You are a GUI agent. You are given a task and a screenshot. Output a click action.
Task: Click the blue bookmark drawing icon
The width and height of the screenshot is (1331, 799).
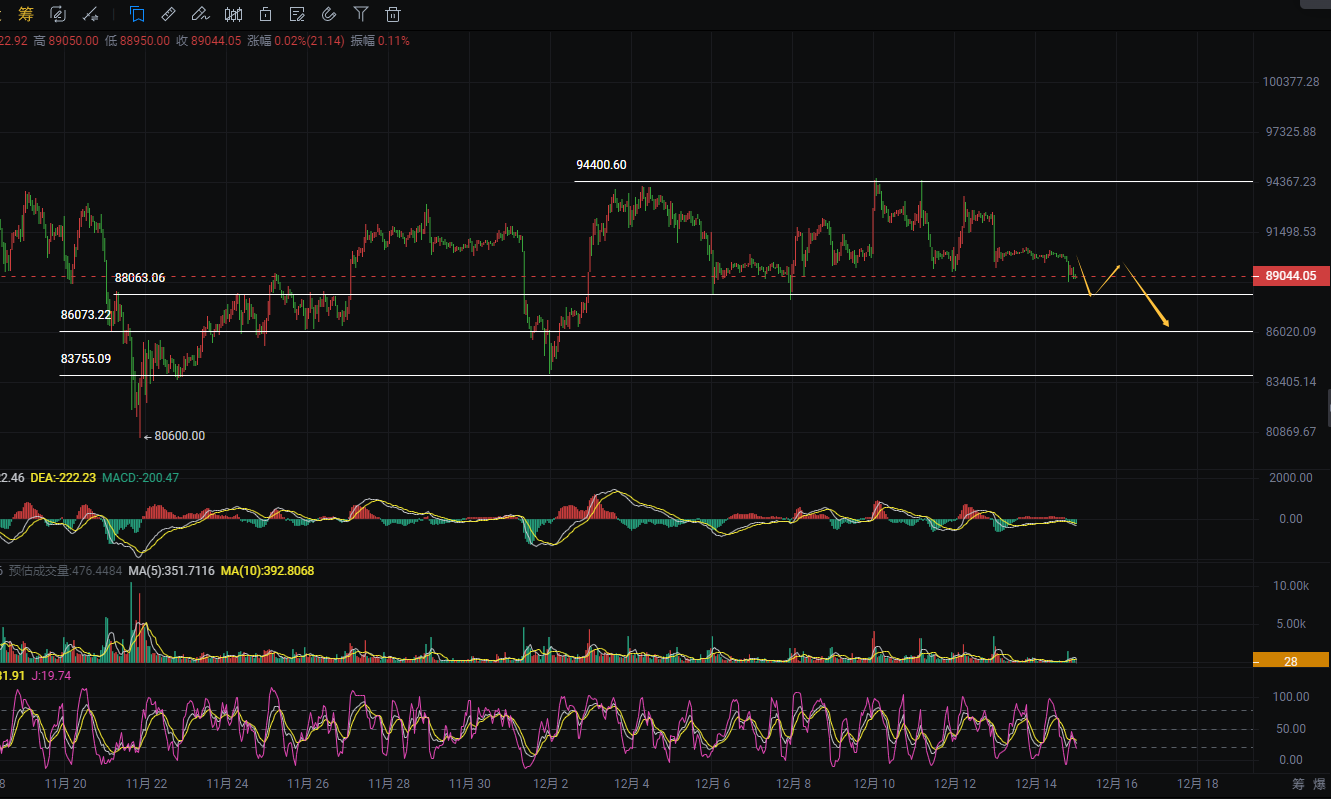137,14
